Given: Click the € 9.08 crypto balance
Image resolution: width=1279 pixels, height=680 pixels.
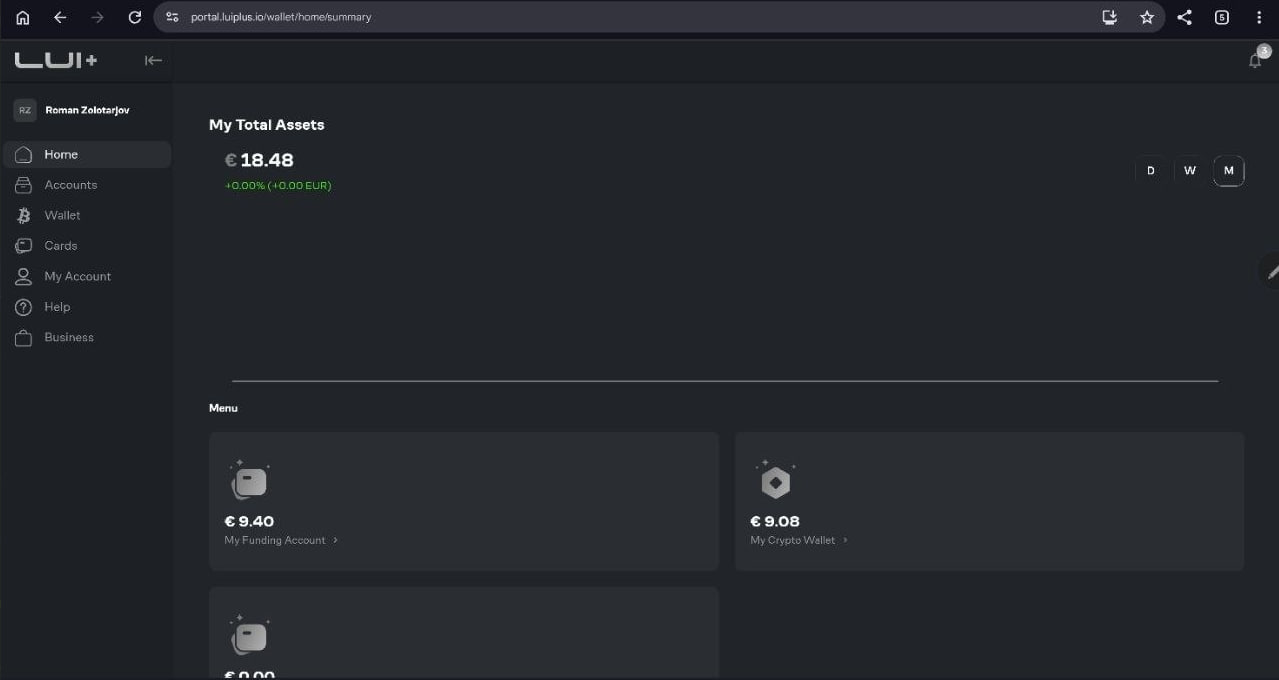Looking at the screenshot, I should tap(775, 521).
